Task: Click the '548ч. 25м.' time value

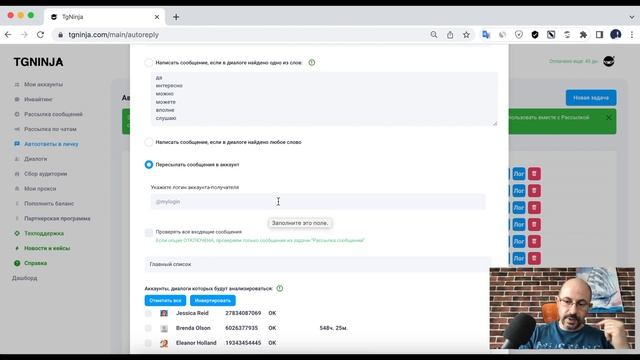Action: coord(333,328)
